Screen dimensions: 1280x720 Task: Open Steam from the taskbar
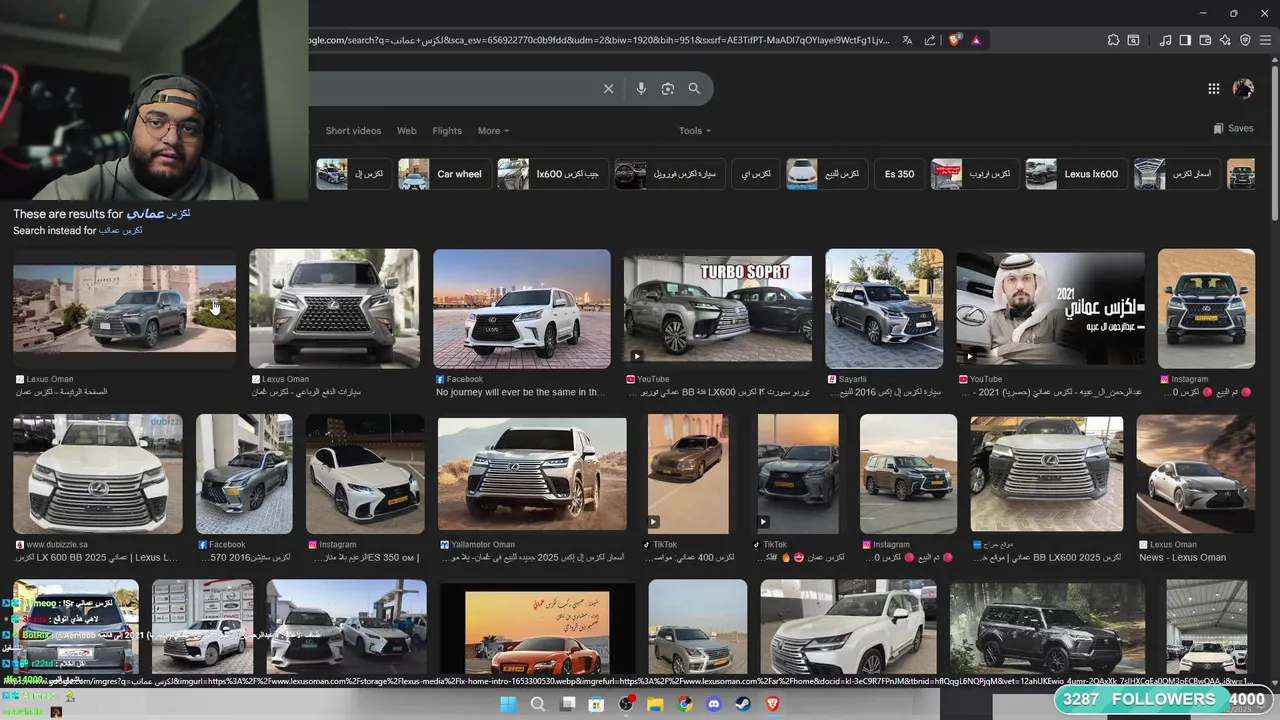743,704
